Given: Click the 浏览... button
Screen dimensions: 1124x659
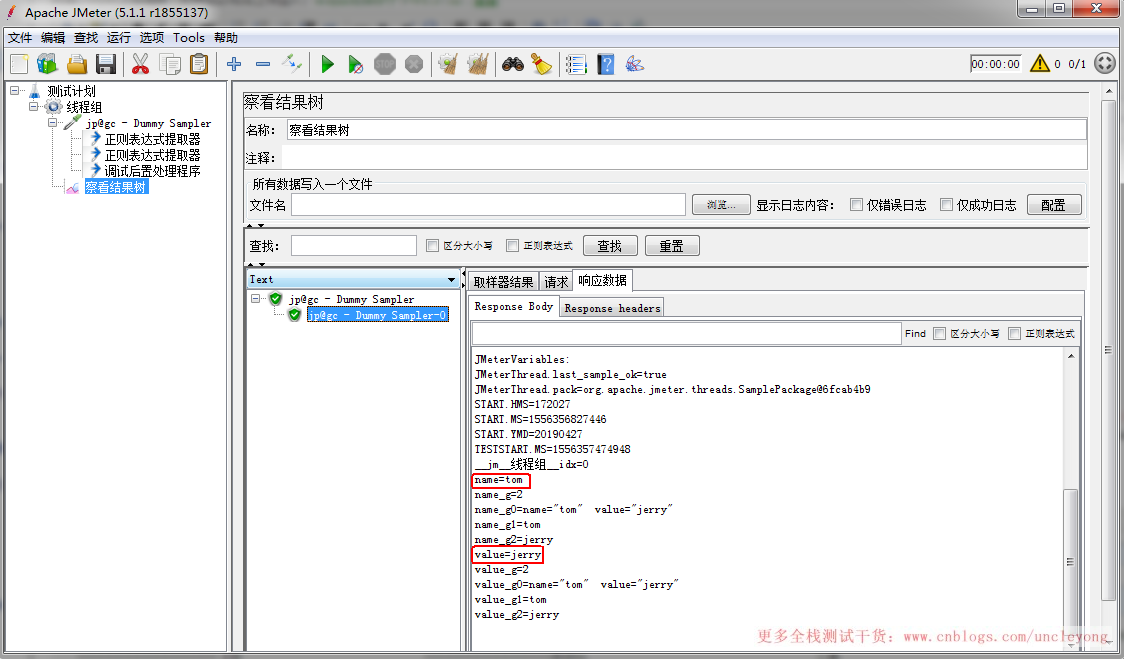Looking at the screenshot, I should coord(721,204).
